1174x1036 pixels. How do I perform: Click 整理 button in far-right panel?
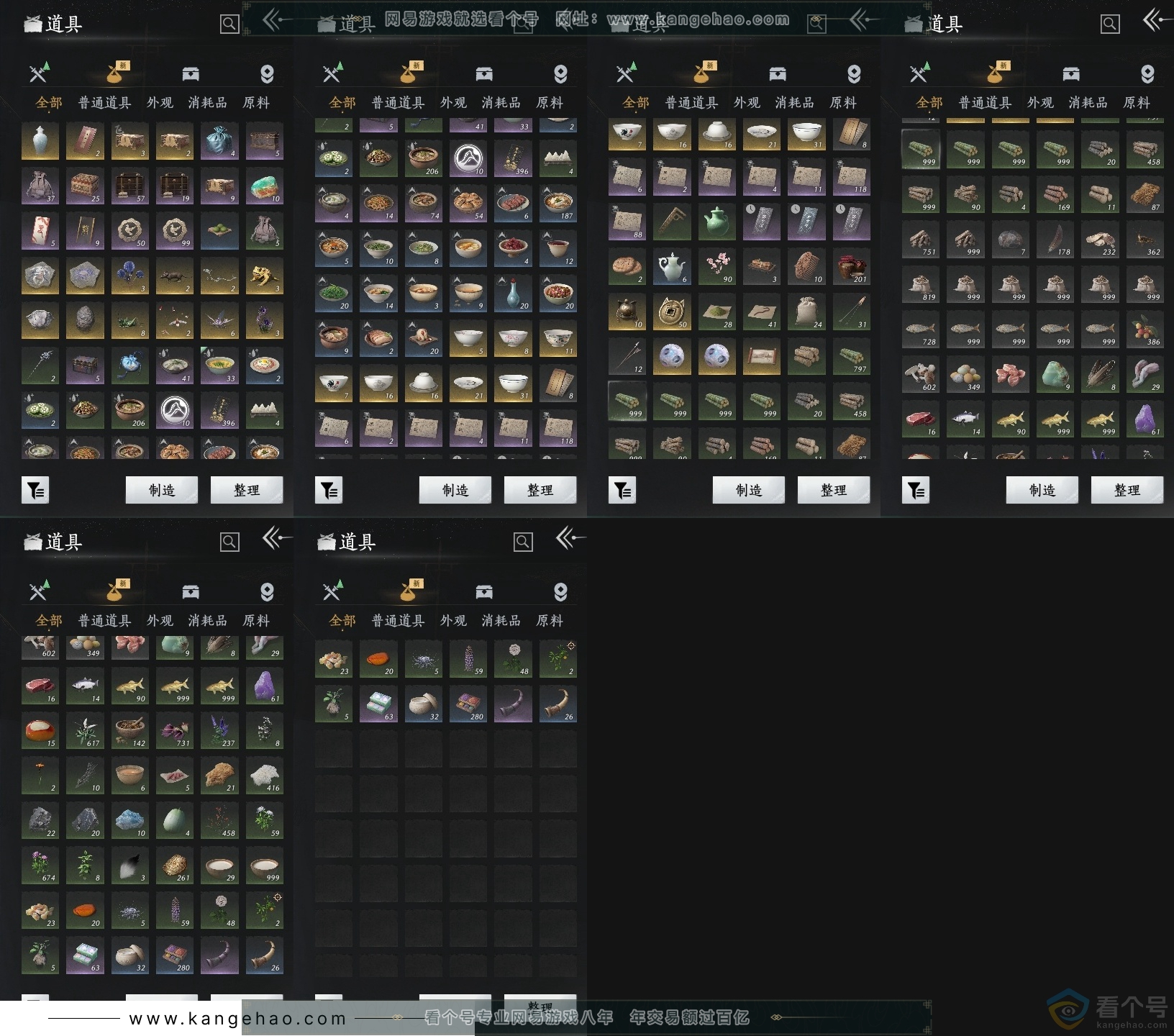pyautogui.click(x=1127, y=490)
